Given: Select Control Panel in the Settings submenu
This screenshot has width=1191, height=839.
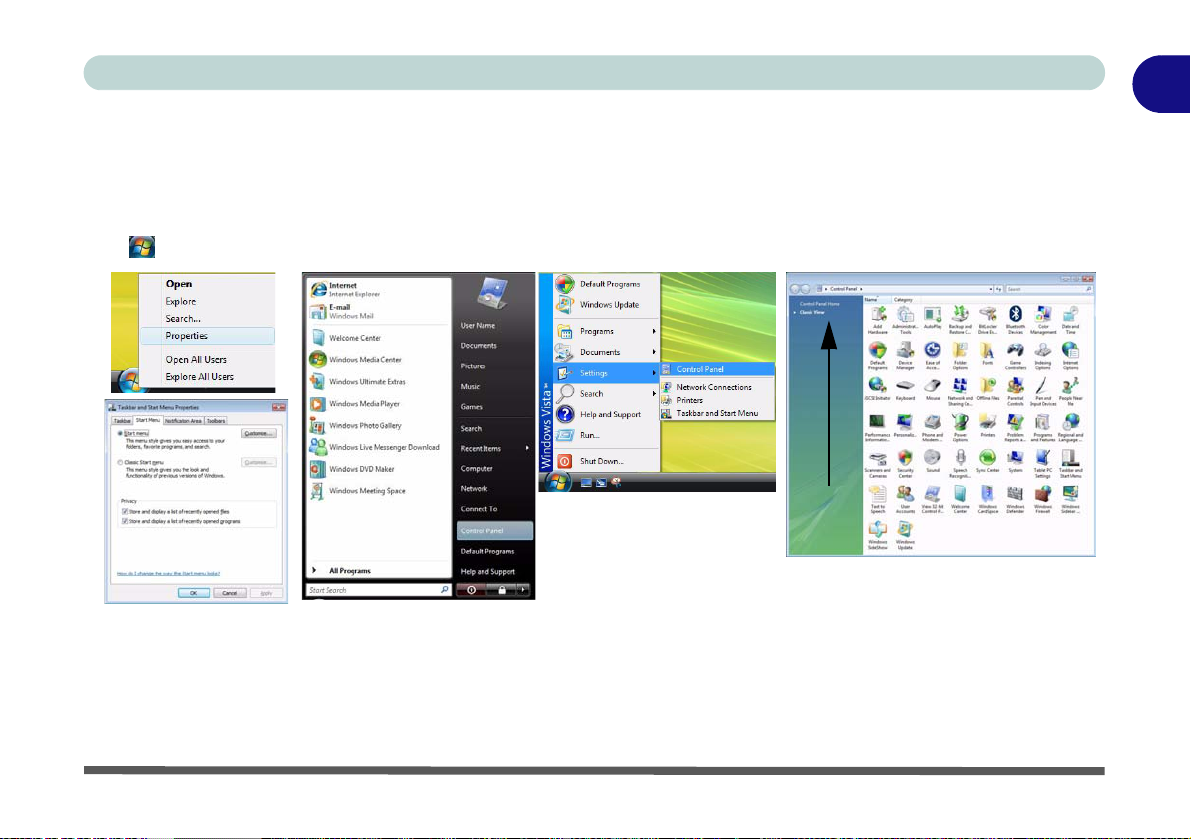Looking at the screenshot, I should (x=717, y=369).
